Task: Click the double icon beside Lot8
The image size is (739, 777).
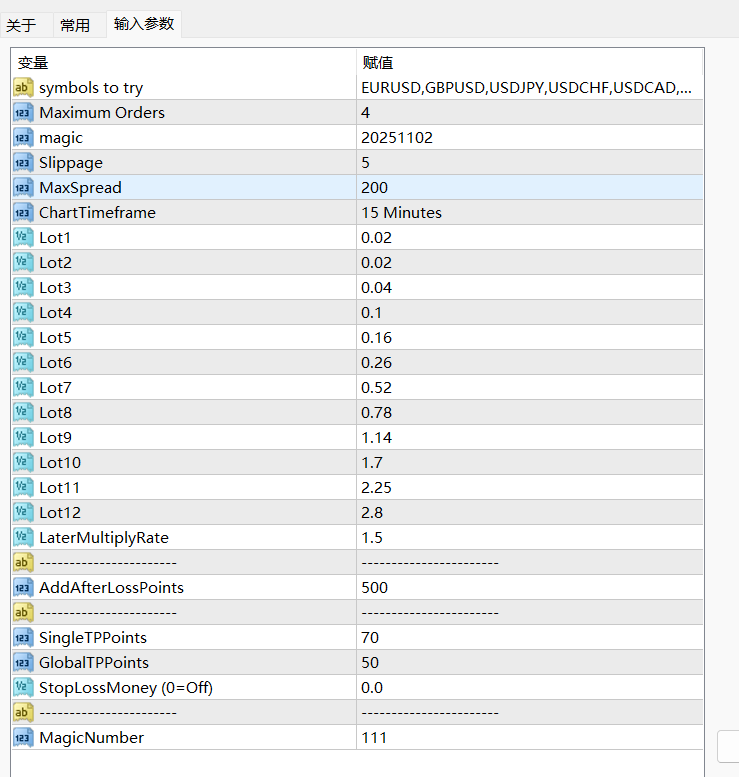Action: click(23, 412)
